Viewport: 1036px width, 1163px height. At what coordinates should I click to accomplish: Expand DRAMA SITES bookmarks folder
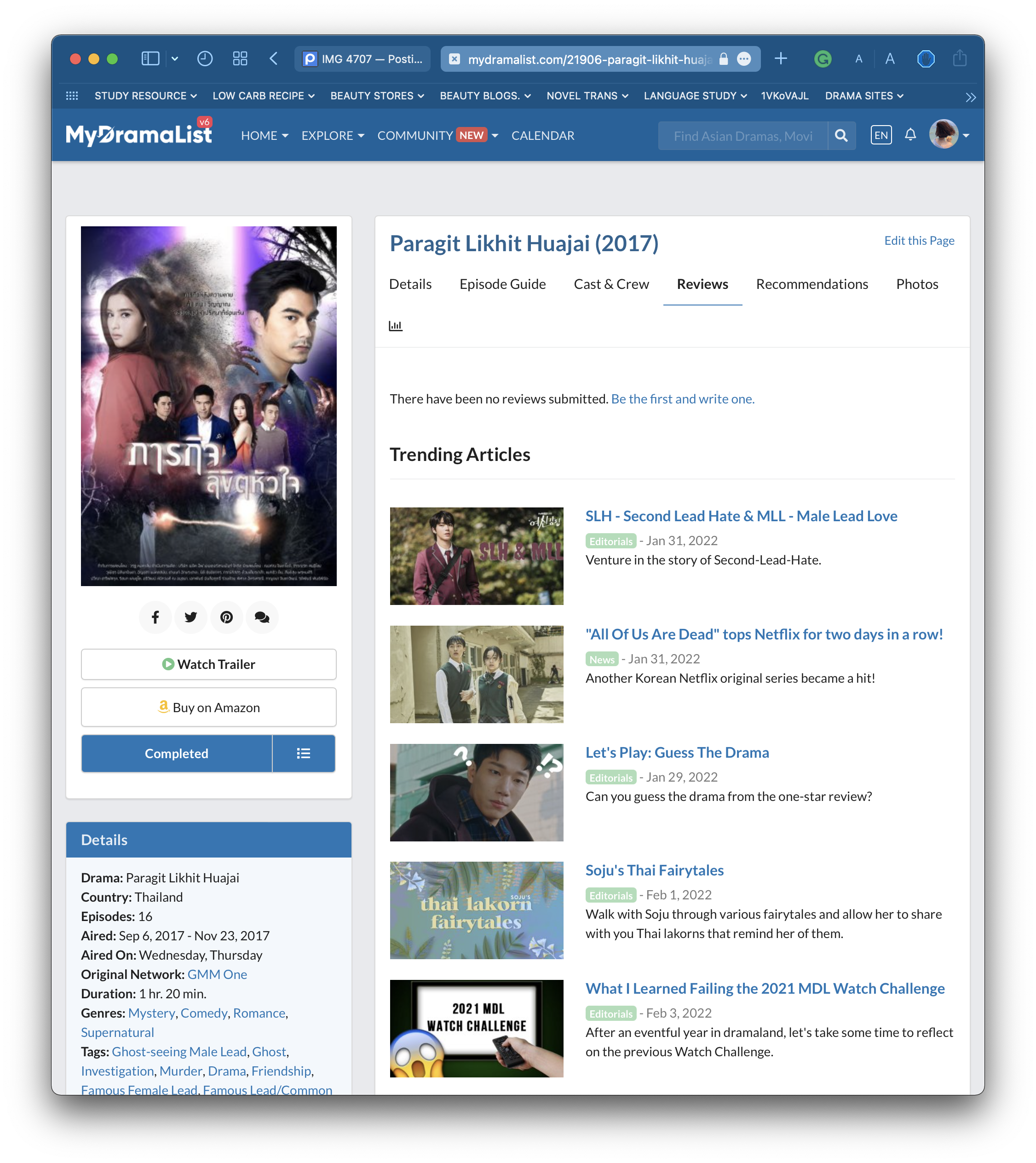point(864,96)
